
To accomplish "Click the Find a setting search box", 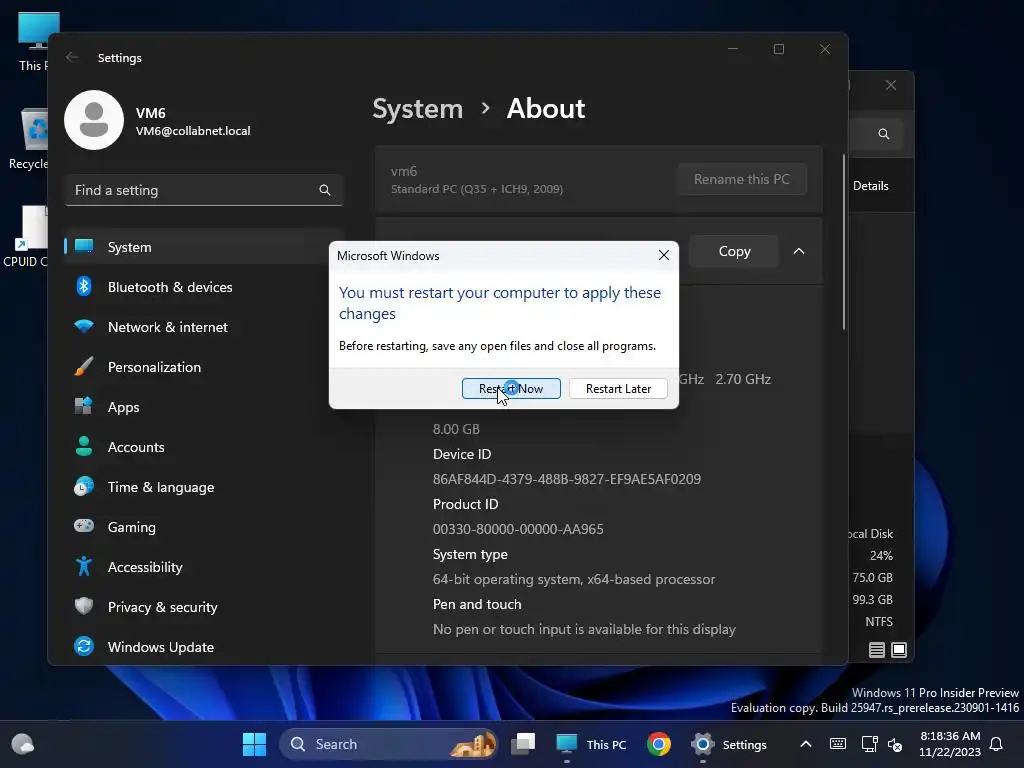I will [204, 190].
